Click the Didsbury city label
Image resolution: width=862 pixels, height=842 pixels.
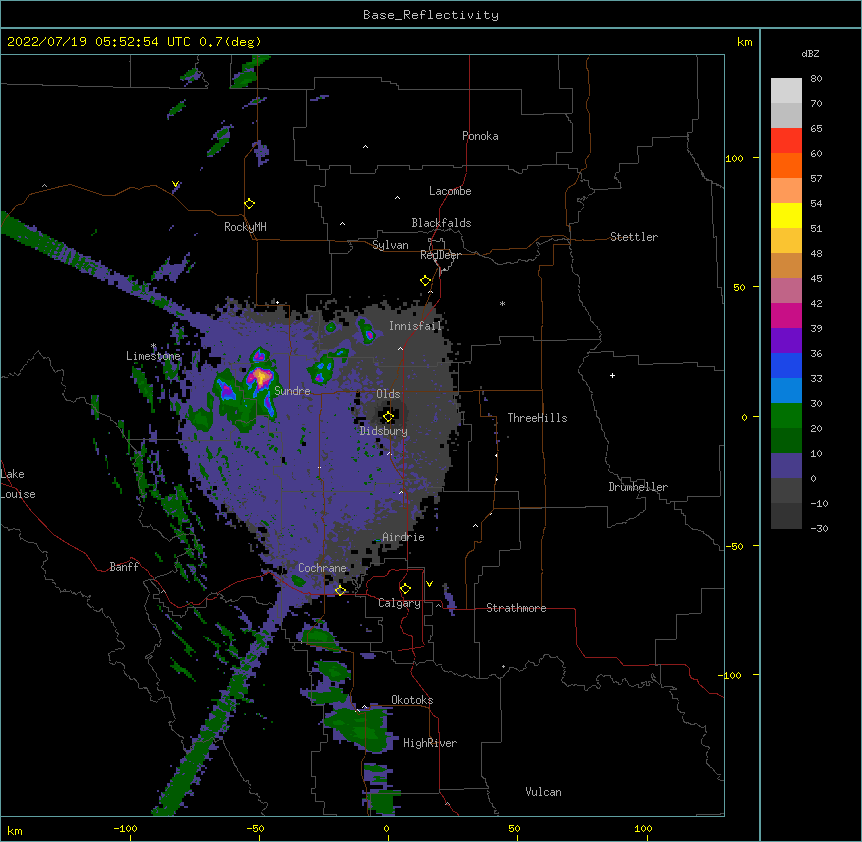[x=384, y=431]
